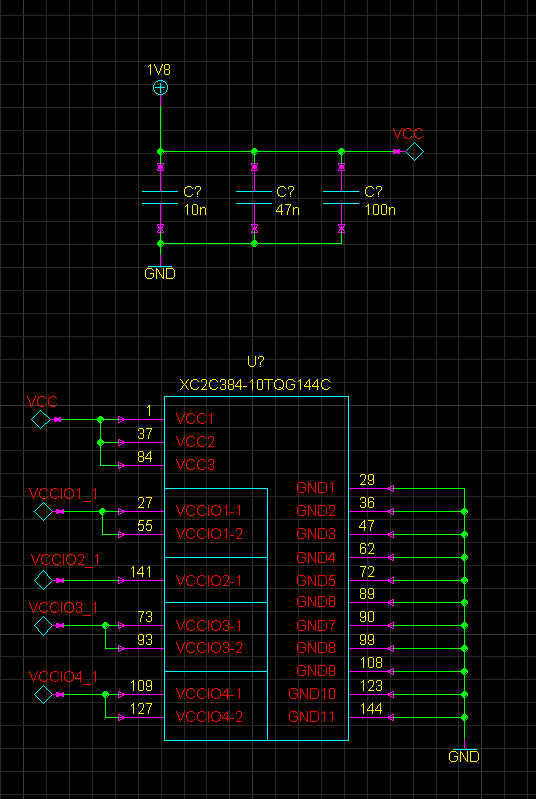Select the VCC port near the capacitors
The image size is (536, 799).
click(x=415, y=151)
